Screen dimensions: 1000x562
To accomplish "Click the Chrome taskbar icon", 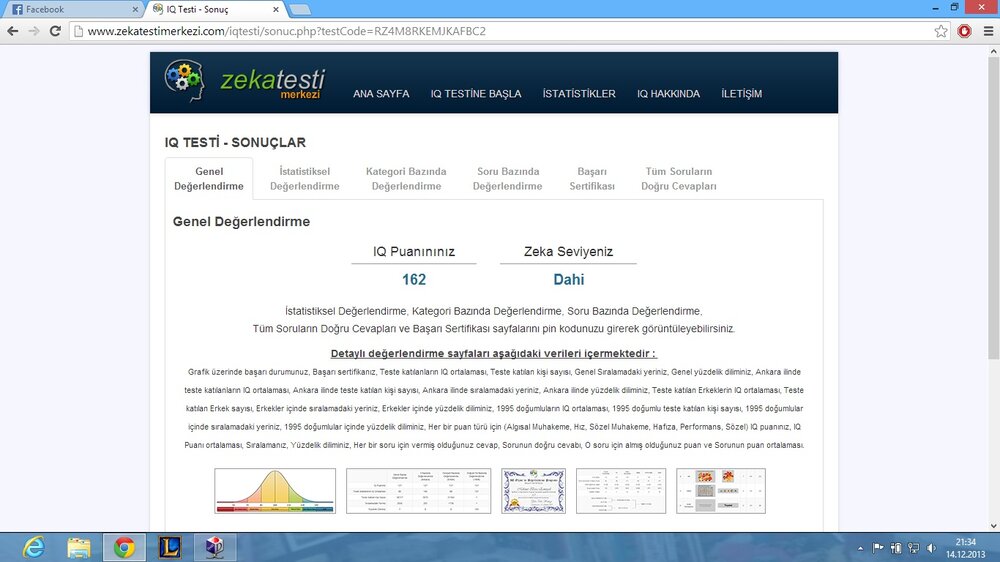I will [124, 547].
